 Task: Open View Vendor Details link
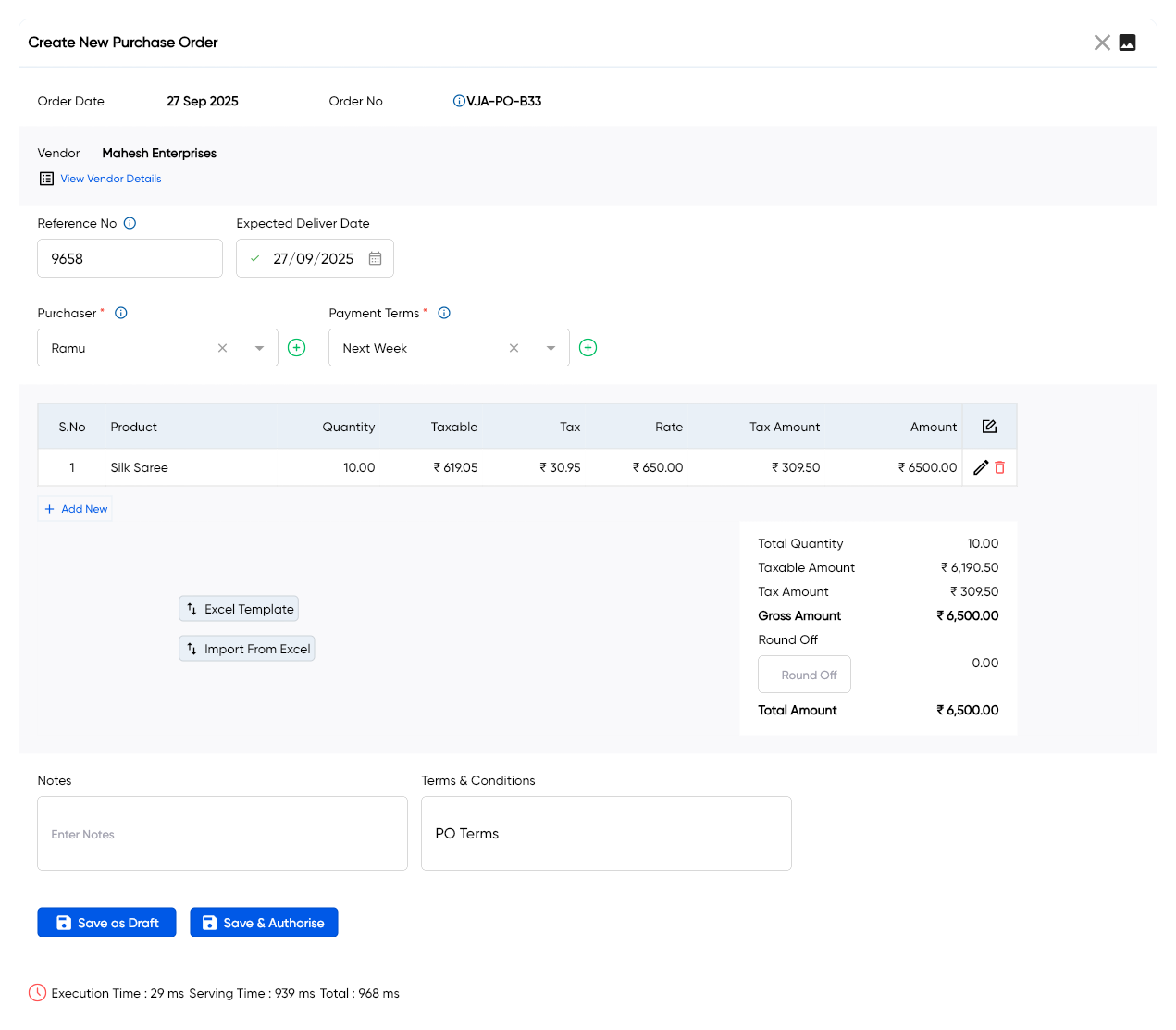pyautogui.click(x=110, y=179)
